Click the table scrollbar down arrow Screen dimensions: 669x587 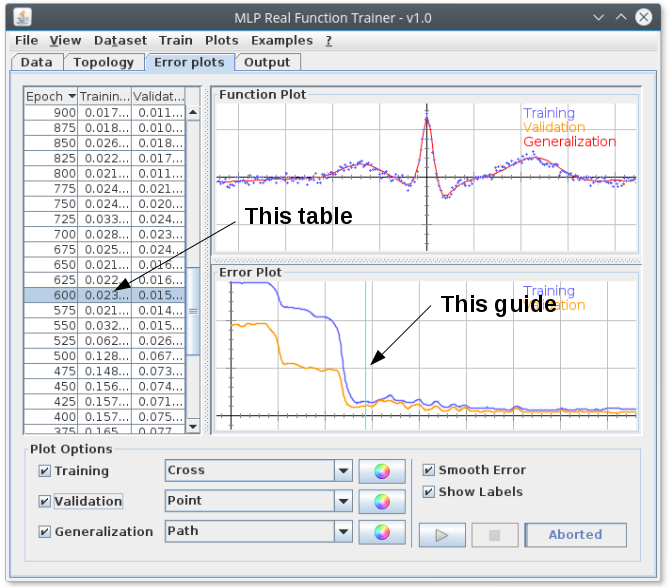tap(193, 426)
